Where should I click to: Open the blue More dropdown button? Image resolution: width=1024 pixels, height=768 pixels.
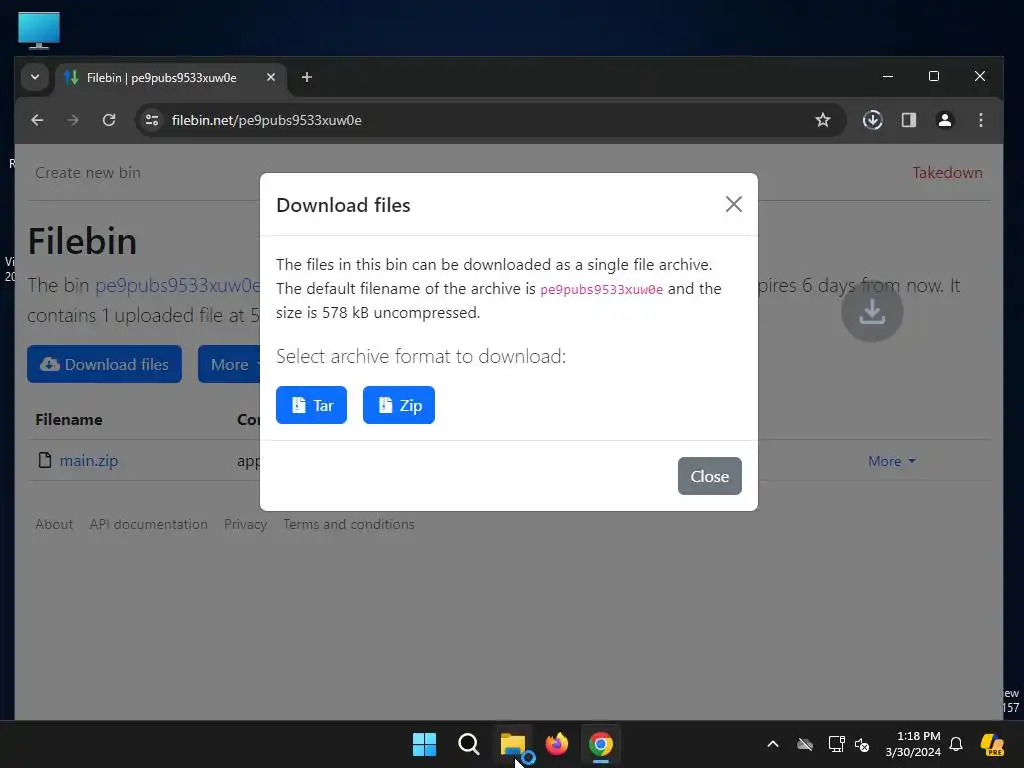point(230,364)
